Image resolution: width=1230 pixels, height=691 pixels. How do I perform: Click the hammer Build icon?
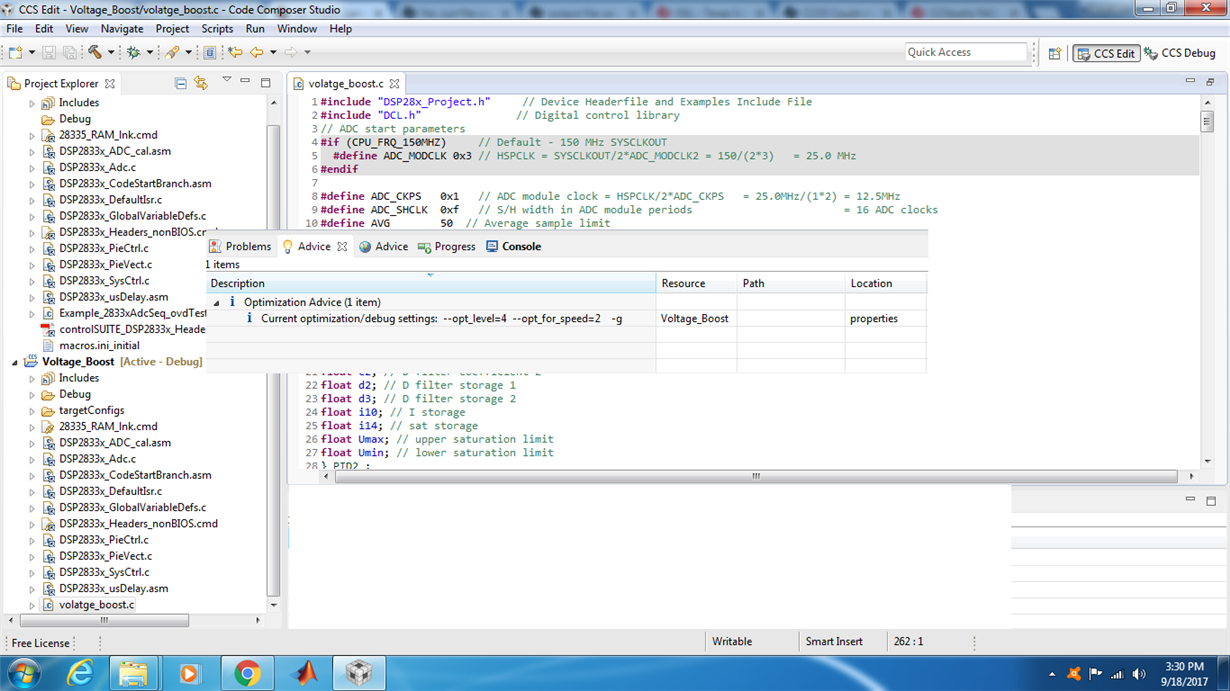95,52
